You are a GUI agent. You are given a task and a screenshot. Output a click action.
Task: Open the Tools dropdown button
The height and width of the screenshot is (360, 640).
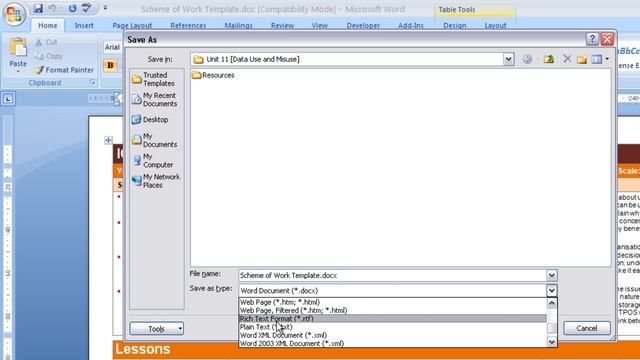click(157, 329)
